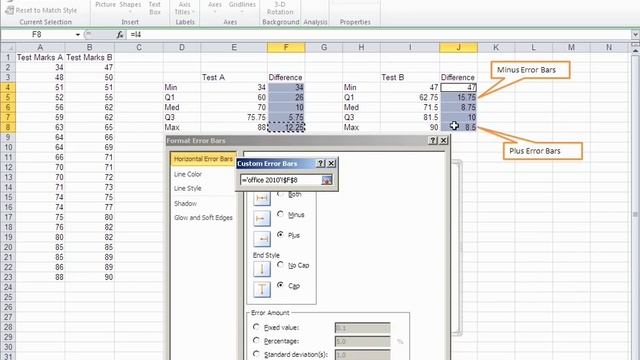640x360 pixels.
Task: Click cell F8 containing 12.25
Action: click(286, 127)
